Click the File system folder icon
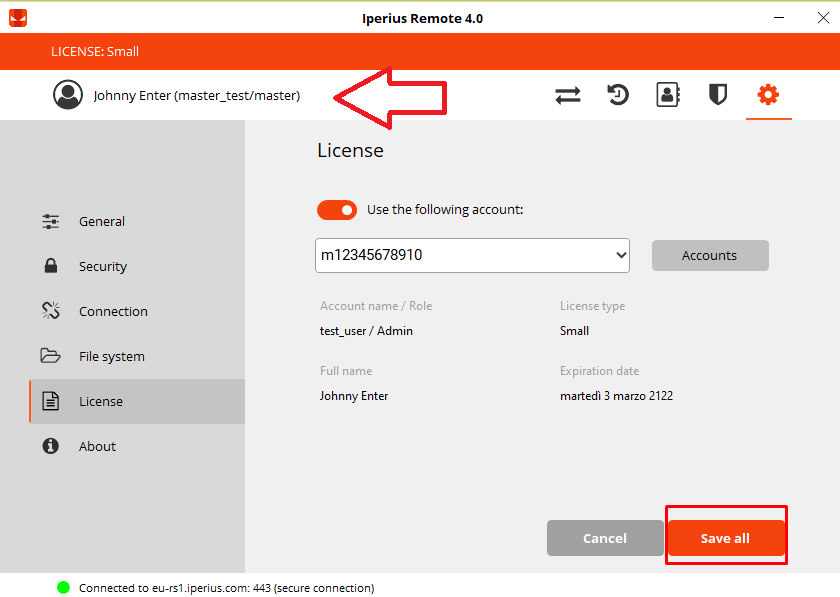Screen dimensions: 840x597 click(50, 355)
